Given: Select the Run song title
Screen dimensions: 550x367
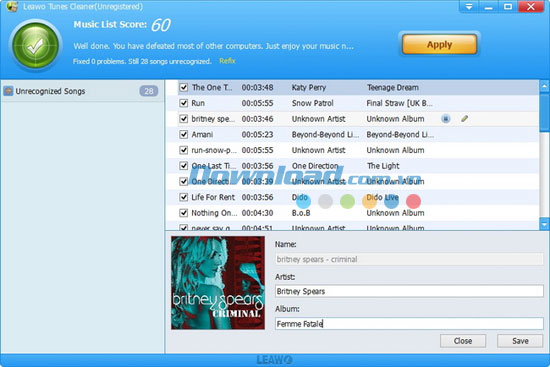Looking at the screenshot, I should click(x=198, y=103).
